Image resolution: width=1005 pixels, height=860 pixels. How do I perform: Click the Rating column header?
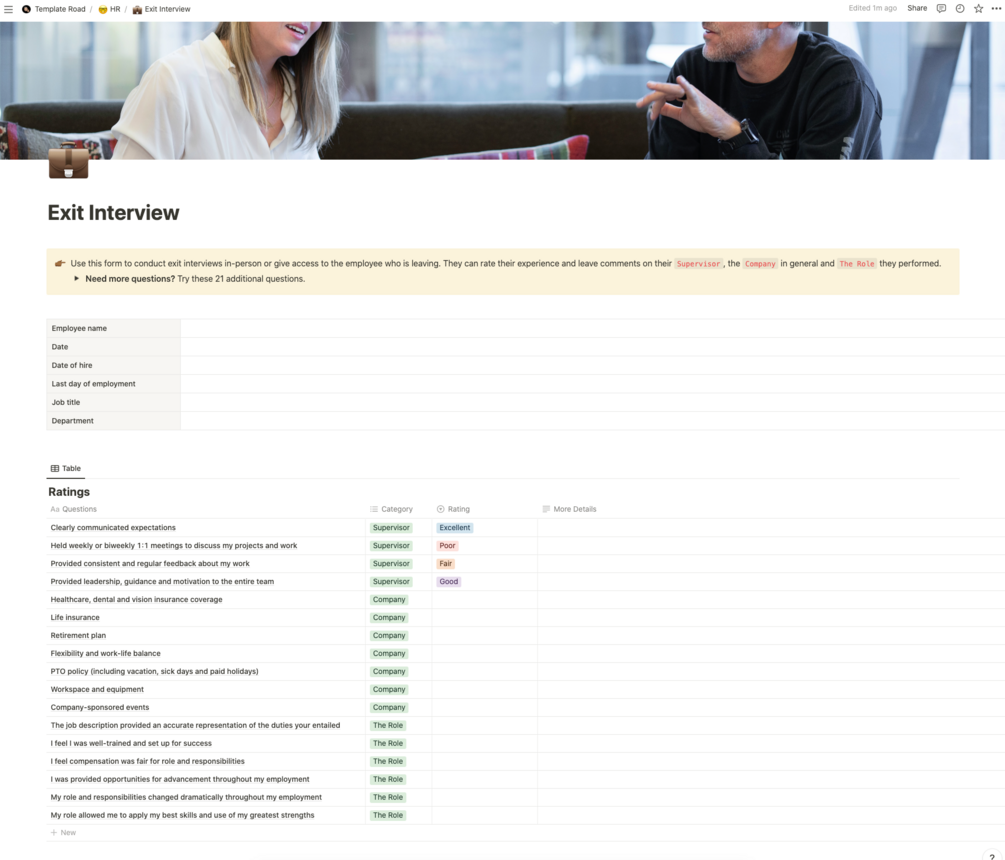point(453,509)
